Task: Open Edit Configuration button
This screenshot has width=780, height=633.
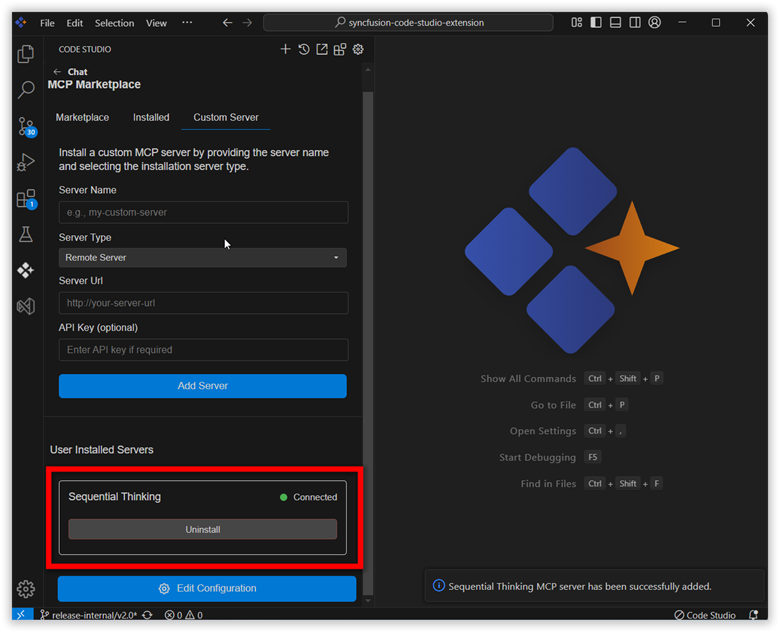Action: click(207, 588)
